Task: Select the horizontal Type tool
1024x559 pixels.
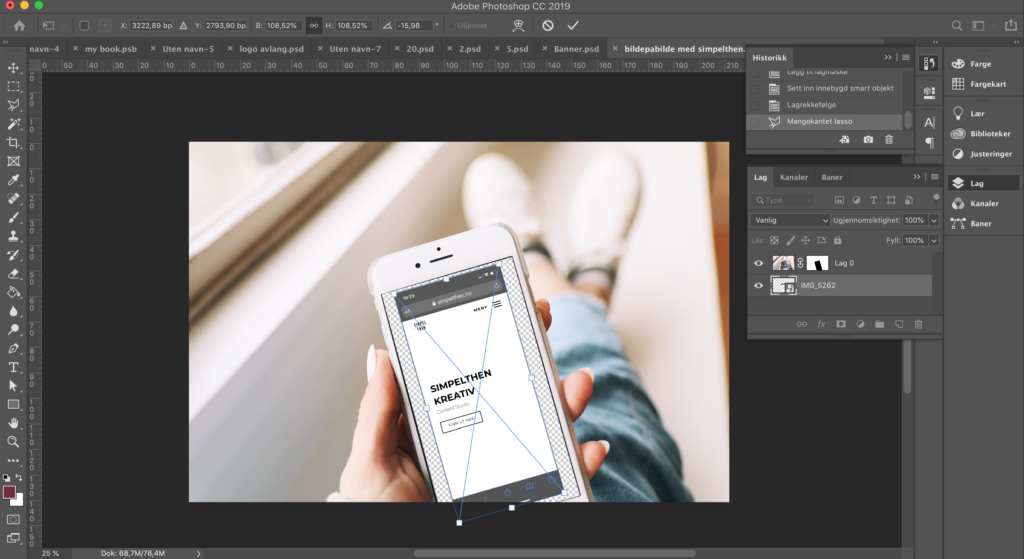Action: (14, 367)
